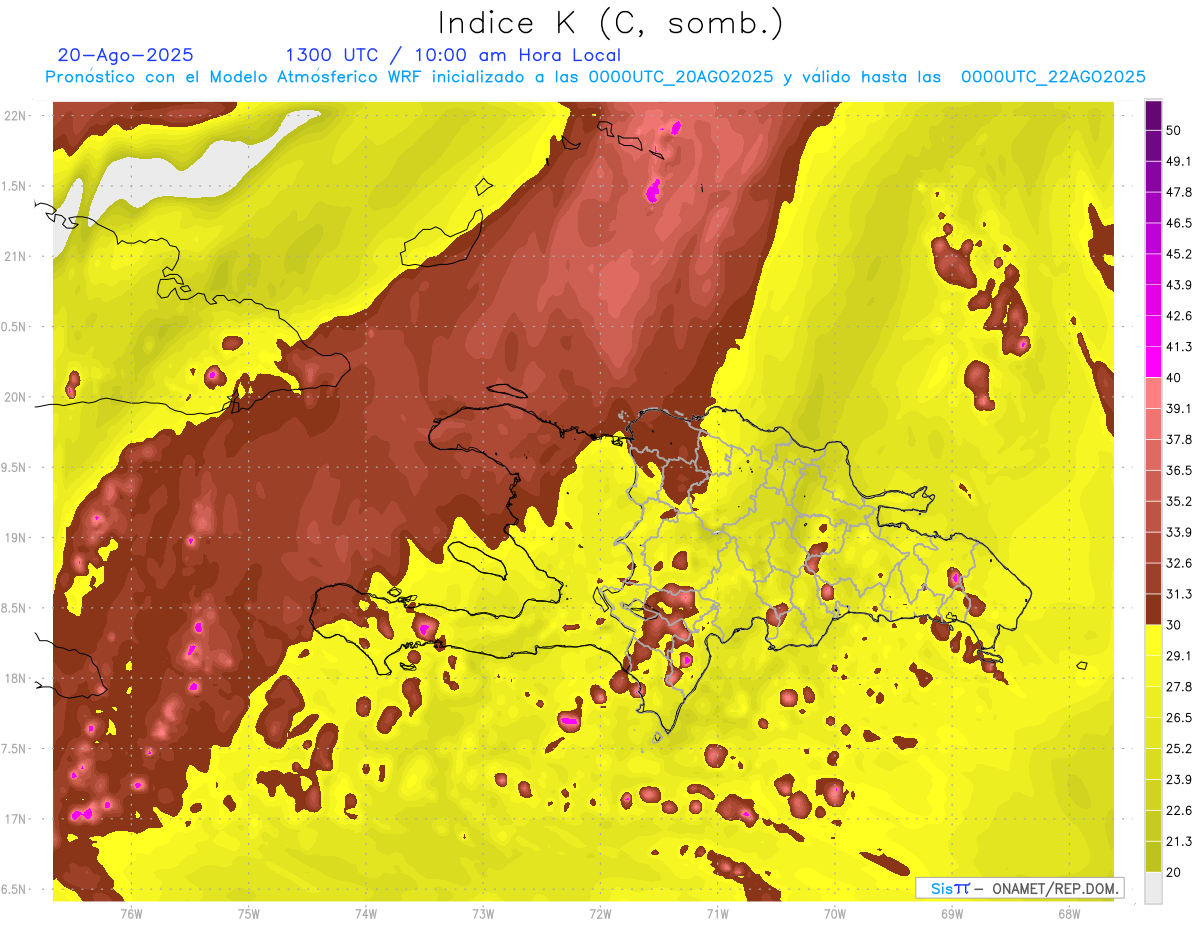Click the "27.8" color scale label
The image size is (1200, 927).
tap(1178, 687)
